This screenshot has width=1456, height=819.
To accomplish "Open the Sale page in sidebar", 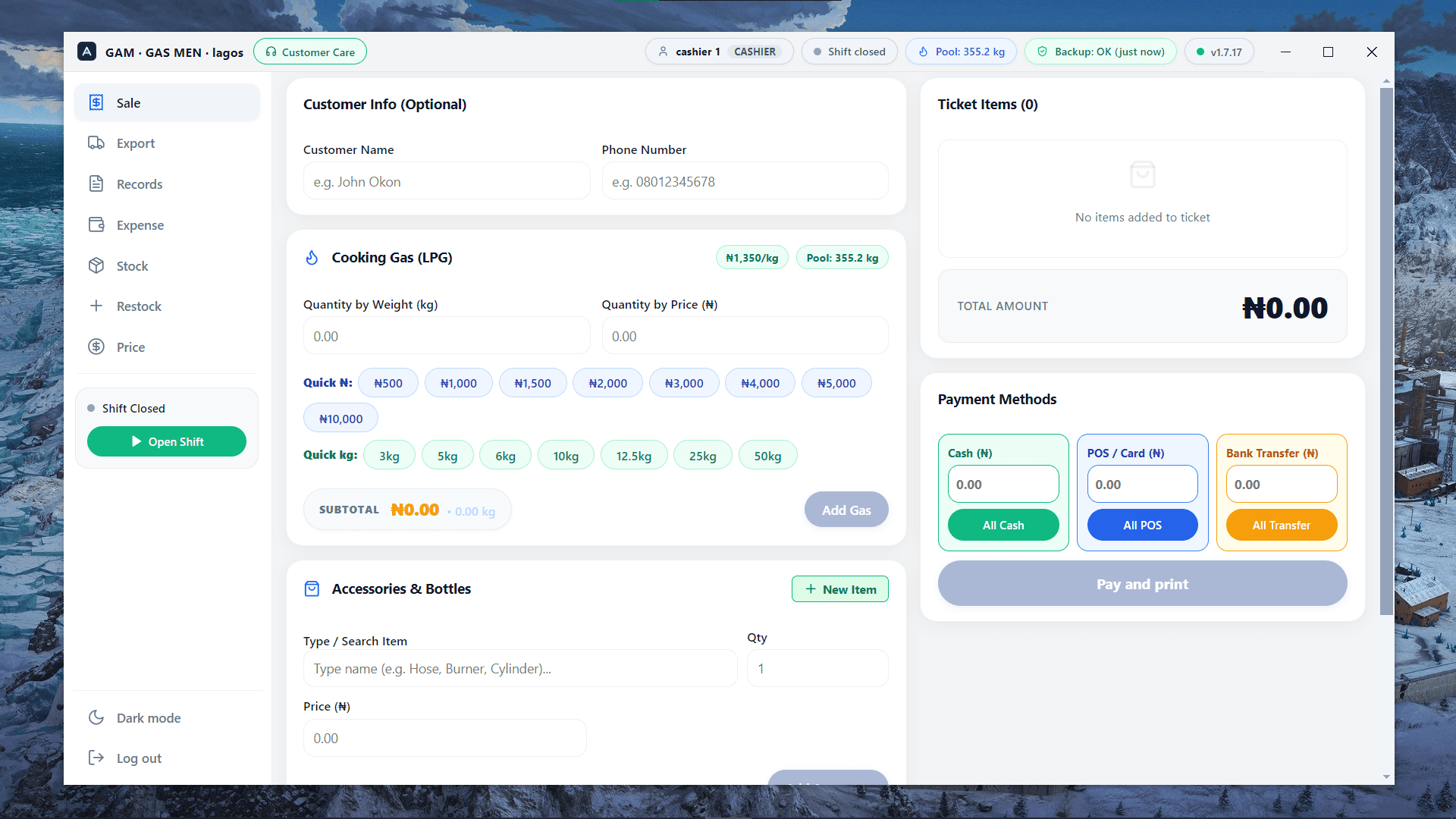I will click(x=167, y=103).
